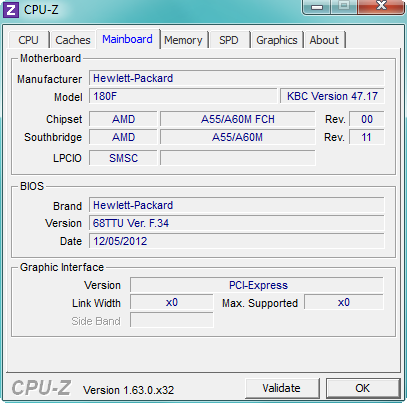Viewport: 407px width, 403px height.
Task: Click the Model field showing 180F
Action: pyautogui.click(x=183, y=96)
